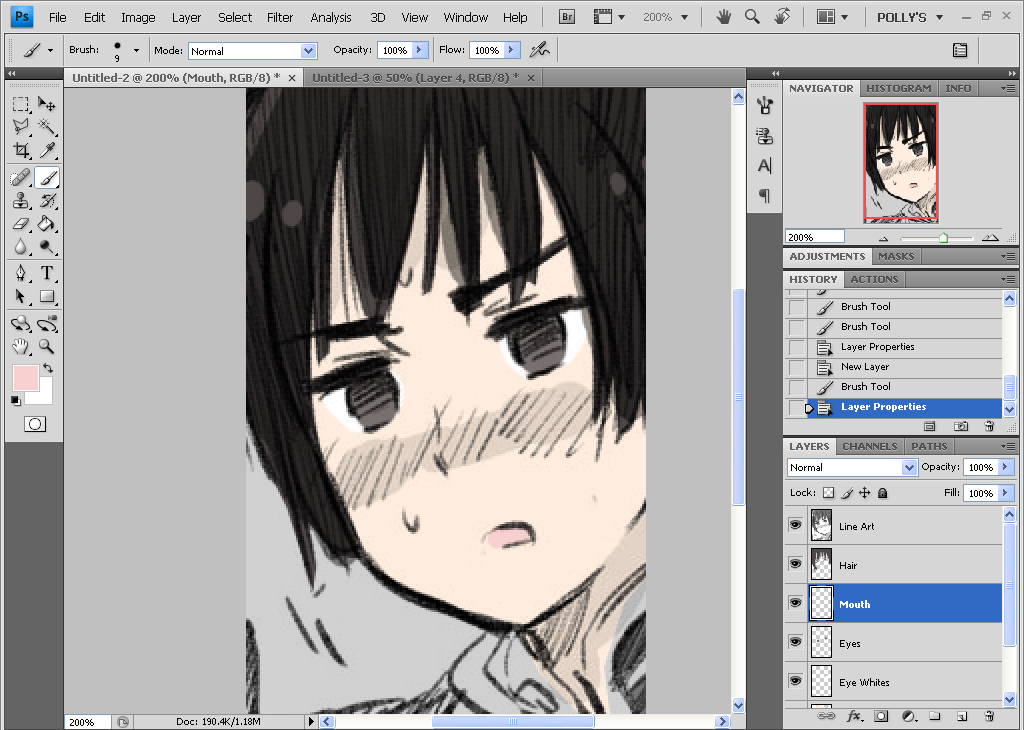Hide the Eyes layer
This screenshot has width=1024, height=730.
point(795,642)
